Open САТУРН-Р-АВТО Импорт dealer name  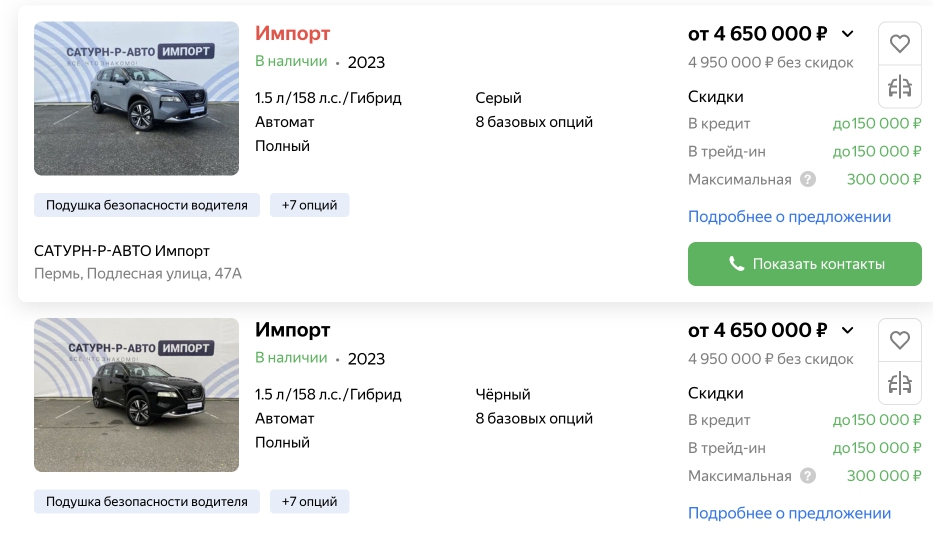click(x=122, y=251)
